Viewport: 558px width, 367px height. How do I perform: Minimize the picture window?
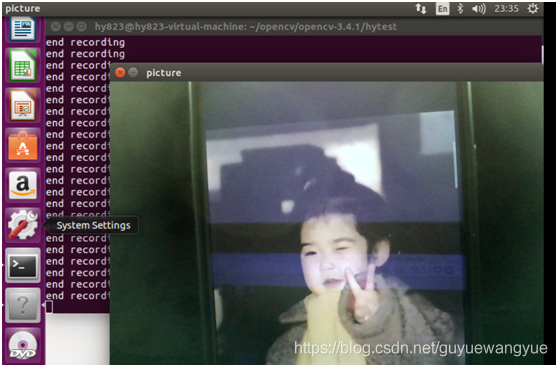(x=133, y=73)
